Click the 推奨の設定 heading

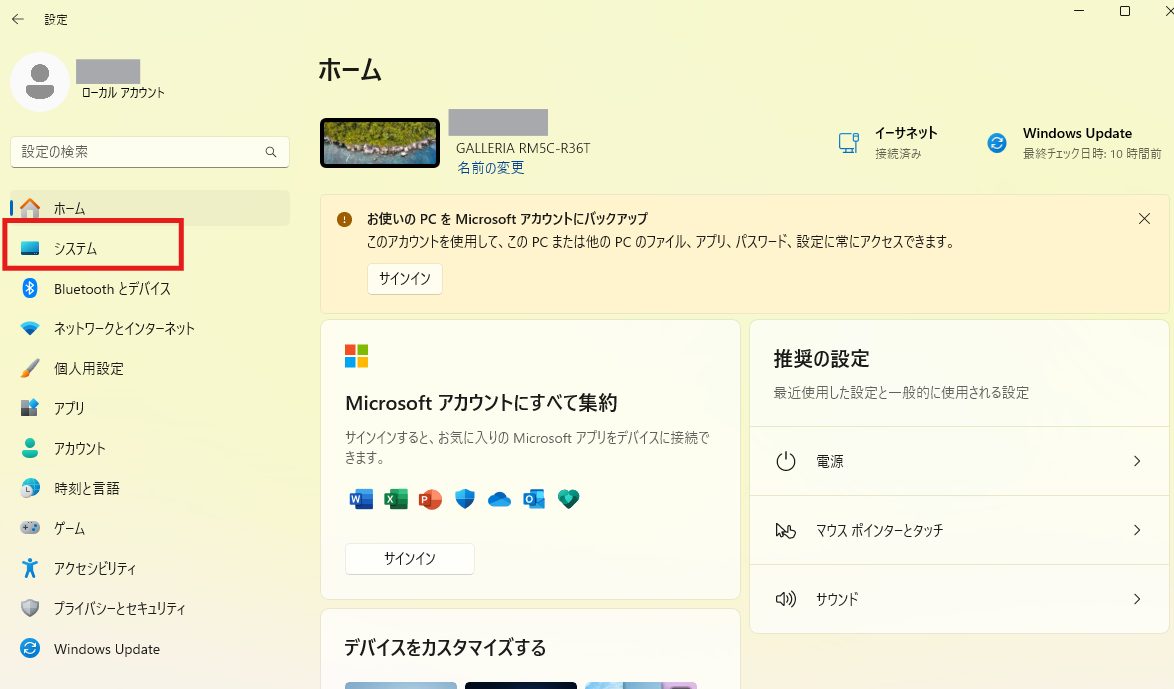(821, 359)
